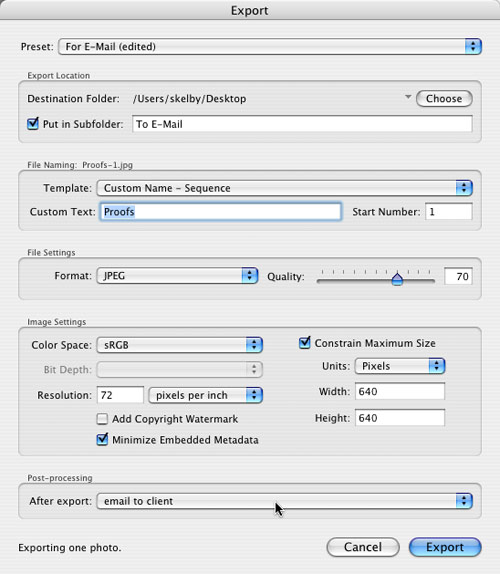Open the After export popup menu

[x=284, y=501]
